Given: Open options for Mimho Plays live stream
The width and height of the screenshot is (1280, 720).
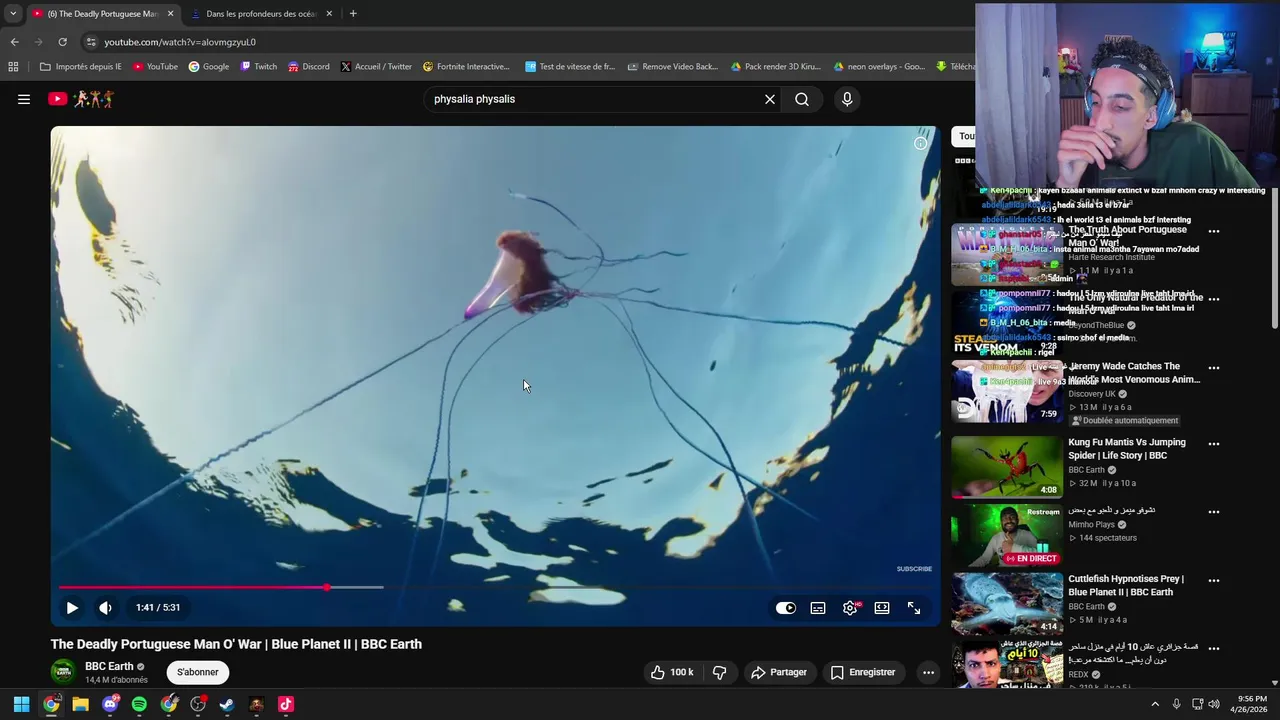Looking at the screenshot, I should click(x=1214, y=512).
